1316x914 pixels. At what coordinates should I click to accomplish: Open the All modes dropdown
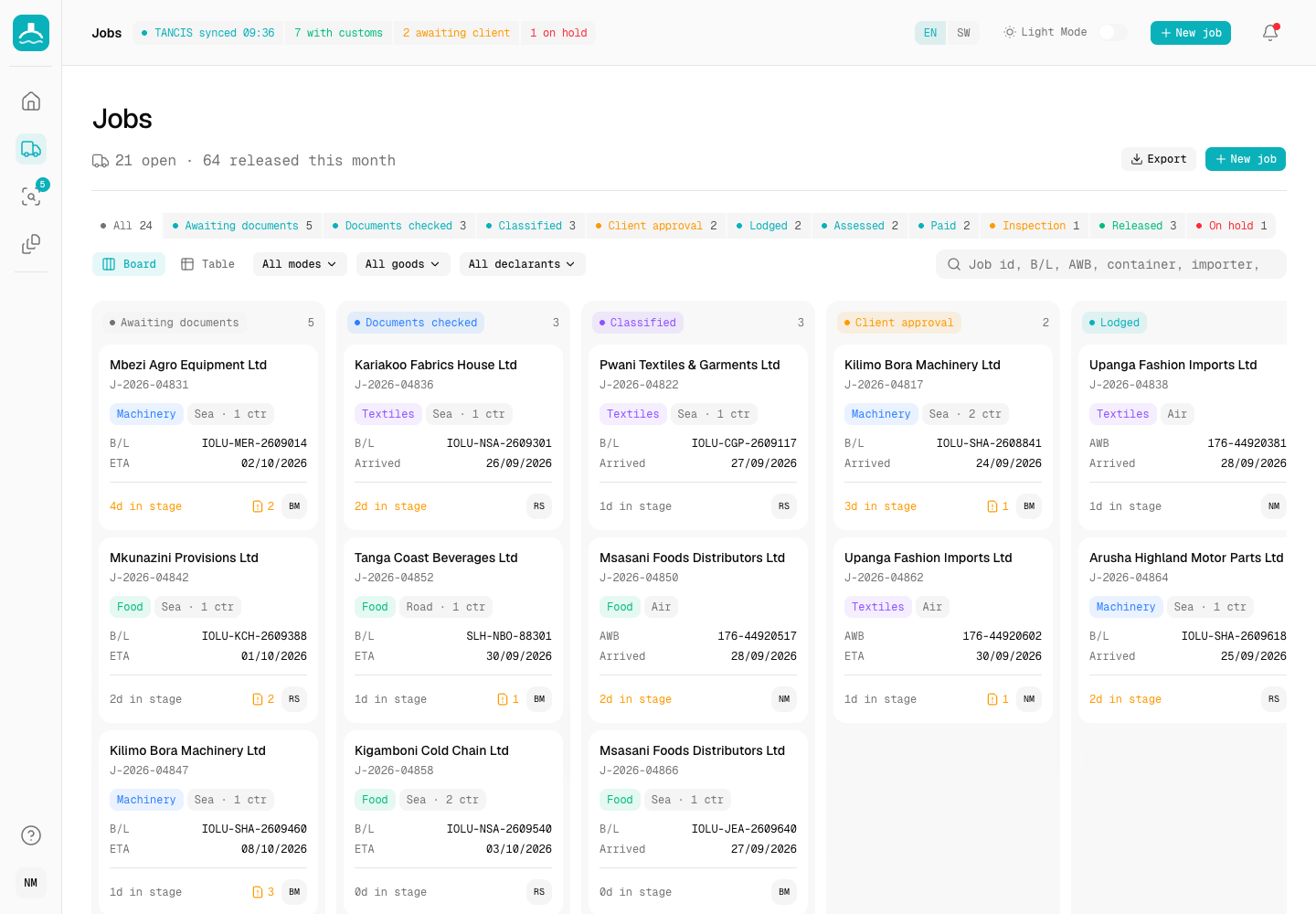coord(299,264)
